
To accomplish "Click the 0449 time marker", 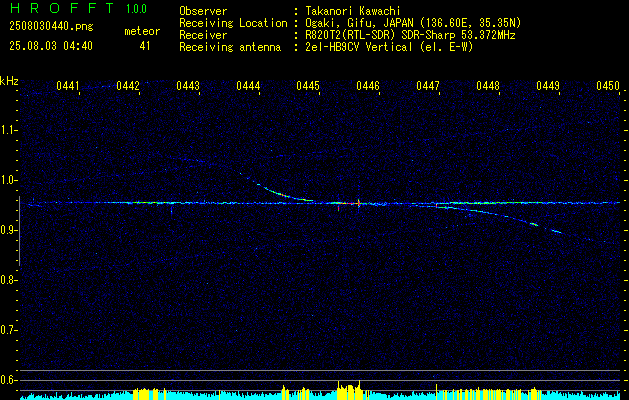I will [x=548, y=85].
